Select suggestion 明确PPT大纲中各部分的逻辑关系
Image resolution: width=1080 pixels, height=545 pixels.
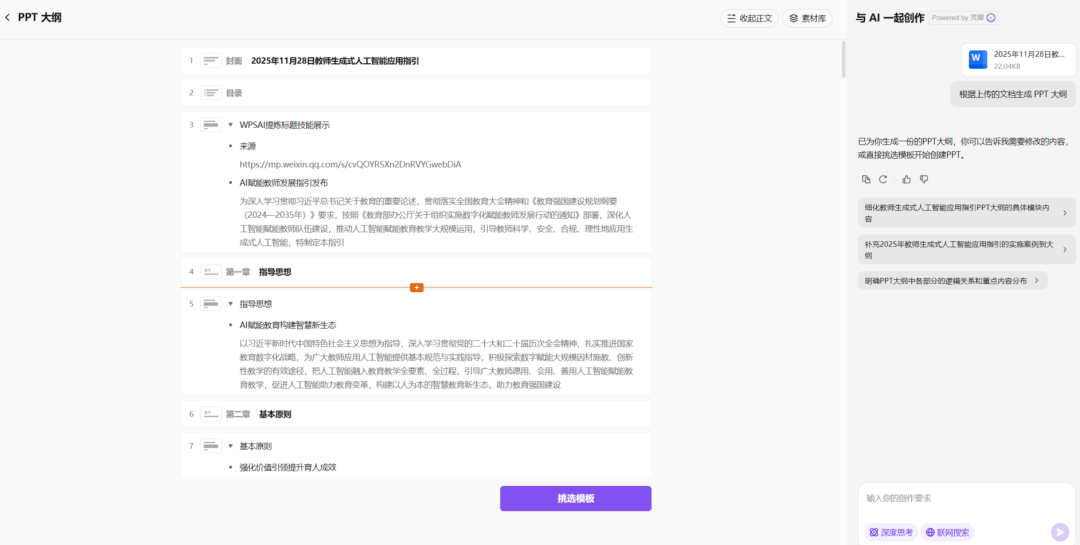(x=953, y=280)
